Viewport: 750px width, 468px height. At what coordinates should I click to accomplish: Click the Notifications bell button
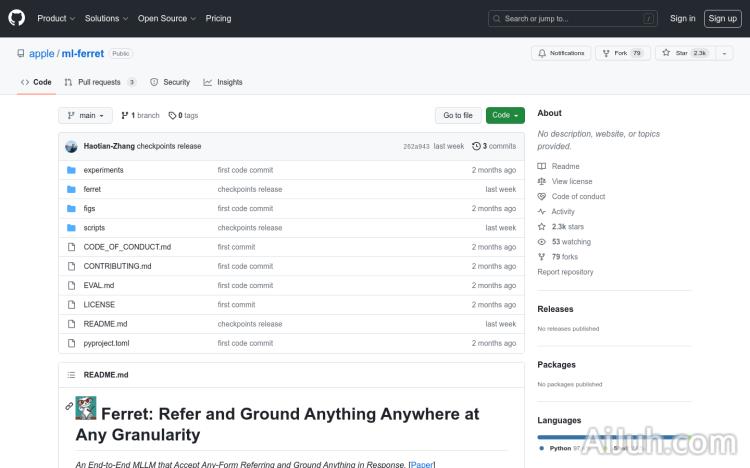pos(561,53)
